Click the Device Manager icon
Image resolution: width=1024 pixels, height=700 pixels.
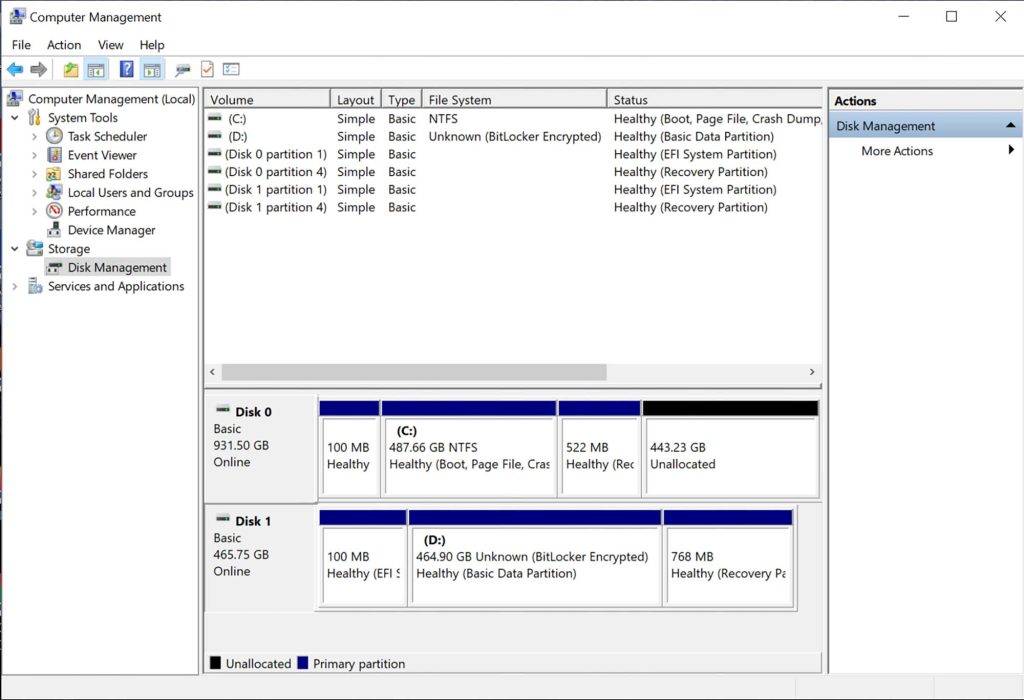54,229
